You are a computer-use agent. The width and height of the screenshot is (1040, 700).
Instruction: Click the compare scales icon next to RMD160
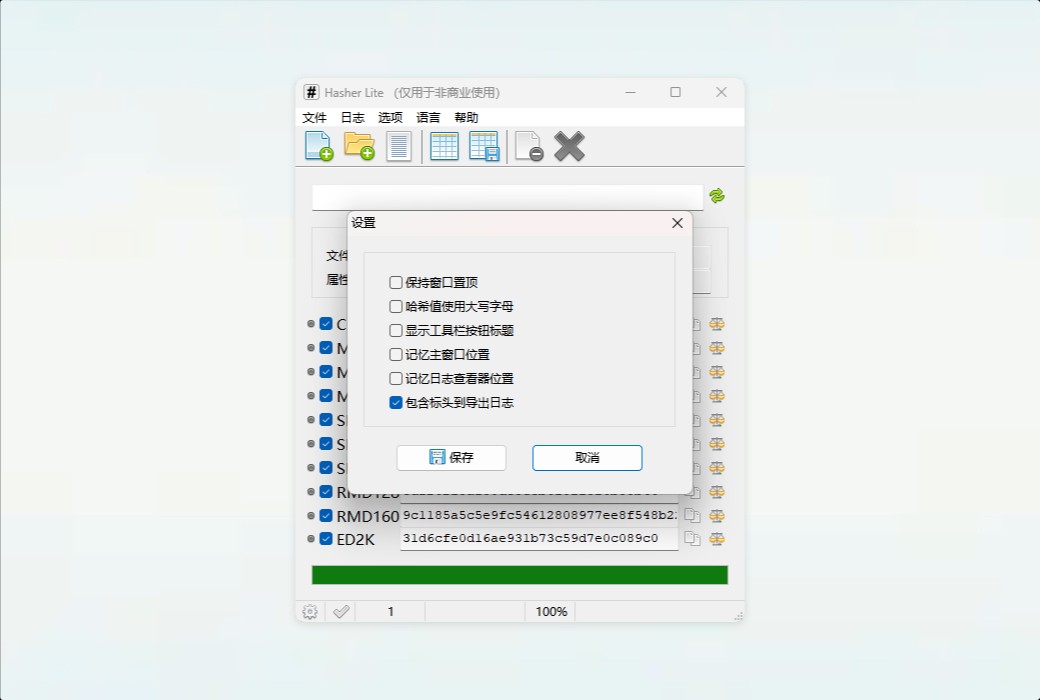(x=718, y=515)
